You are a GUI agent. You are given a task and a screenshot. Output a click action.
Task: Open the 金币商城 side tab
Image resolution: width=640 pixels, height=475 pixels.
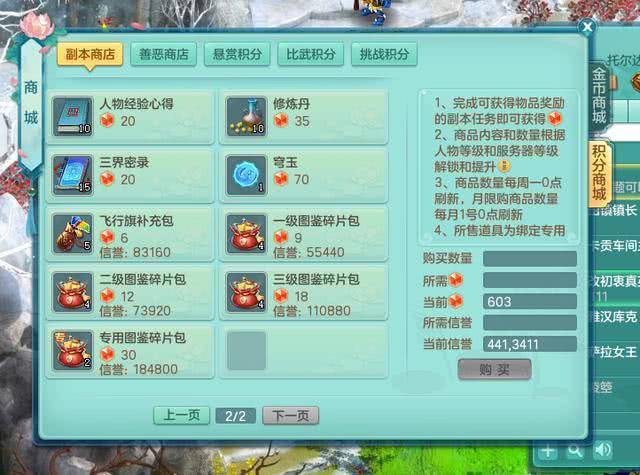click(599, 95)
